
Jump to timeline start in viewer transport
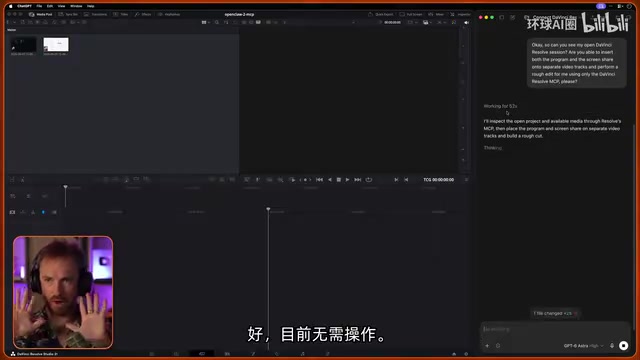click(319, 180)
